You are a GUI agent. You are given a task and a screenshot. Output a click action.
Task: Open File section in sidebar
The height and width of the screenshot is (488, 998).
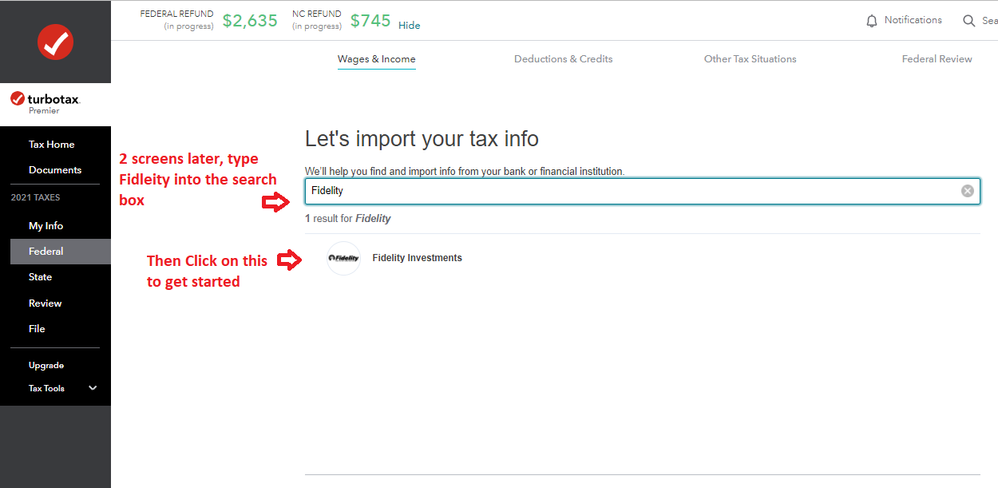click(37, 329)
